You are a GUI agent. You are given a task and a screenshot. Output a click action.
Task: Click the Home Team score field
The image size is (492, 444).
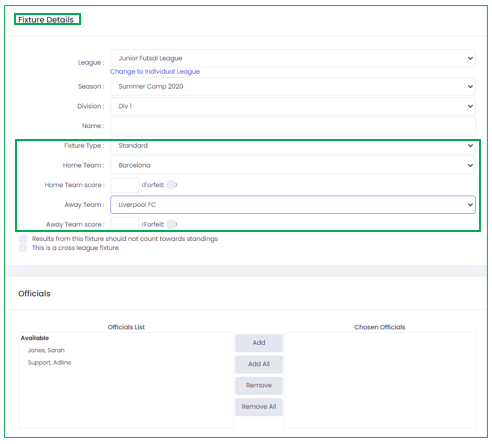[x=125, y=185]
